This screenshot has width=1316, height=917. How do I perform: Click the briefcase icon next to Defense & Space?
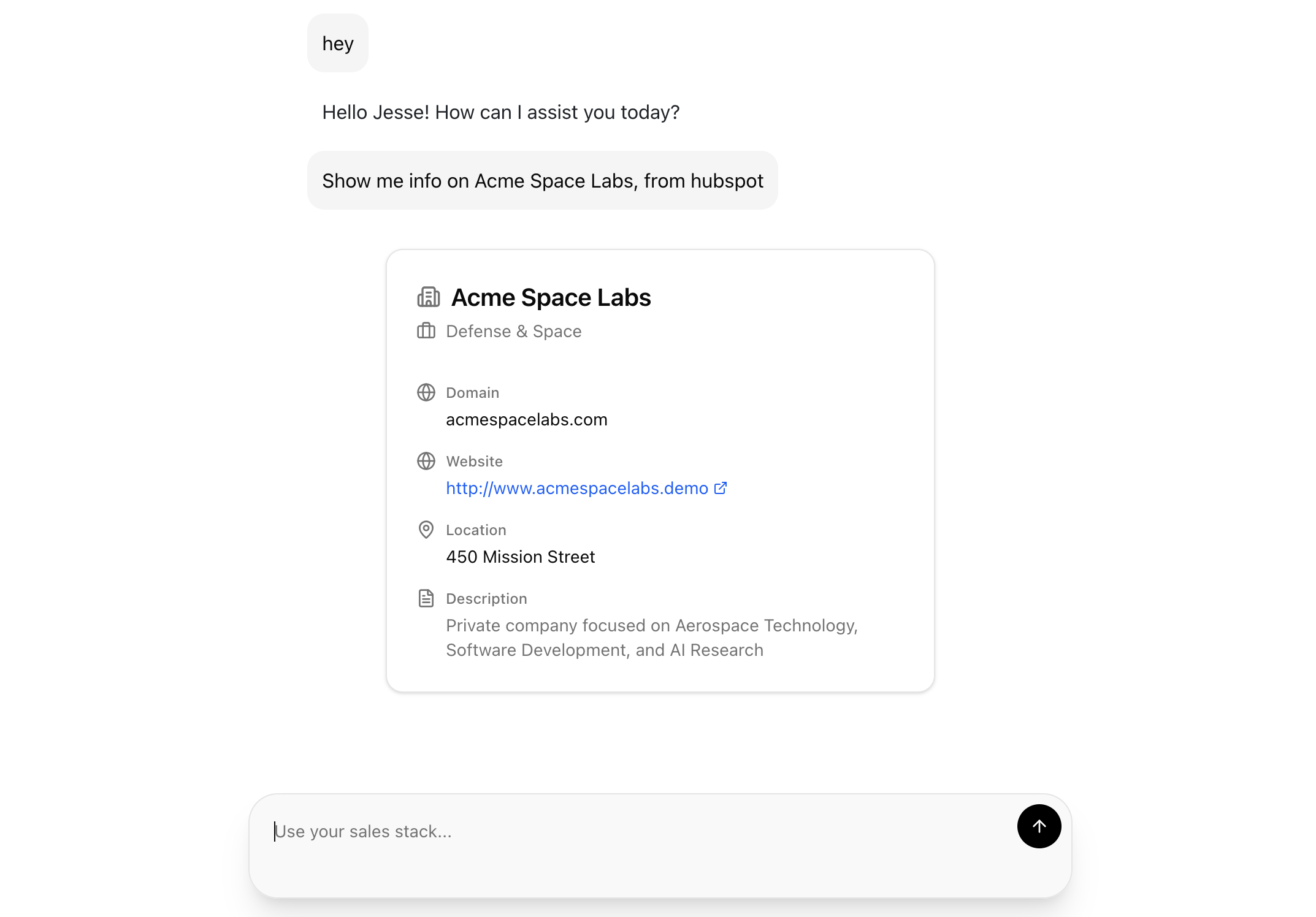(x=426, y=331)
